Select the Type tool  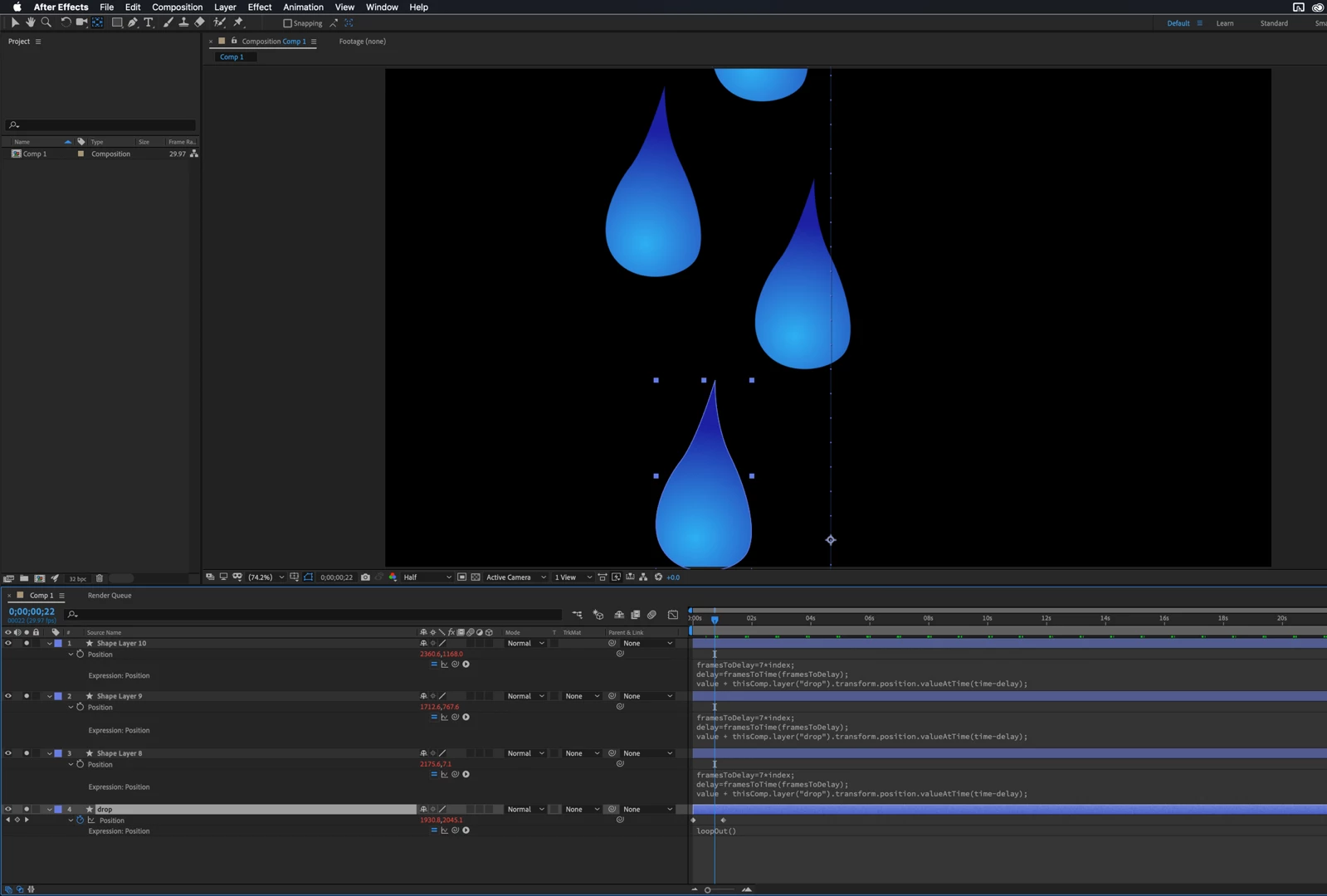click(149, 22)
